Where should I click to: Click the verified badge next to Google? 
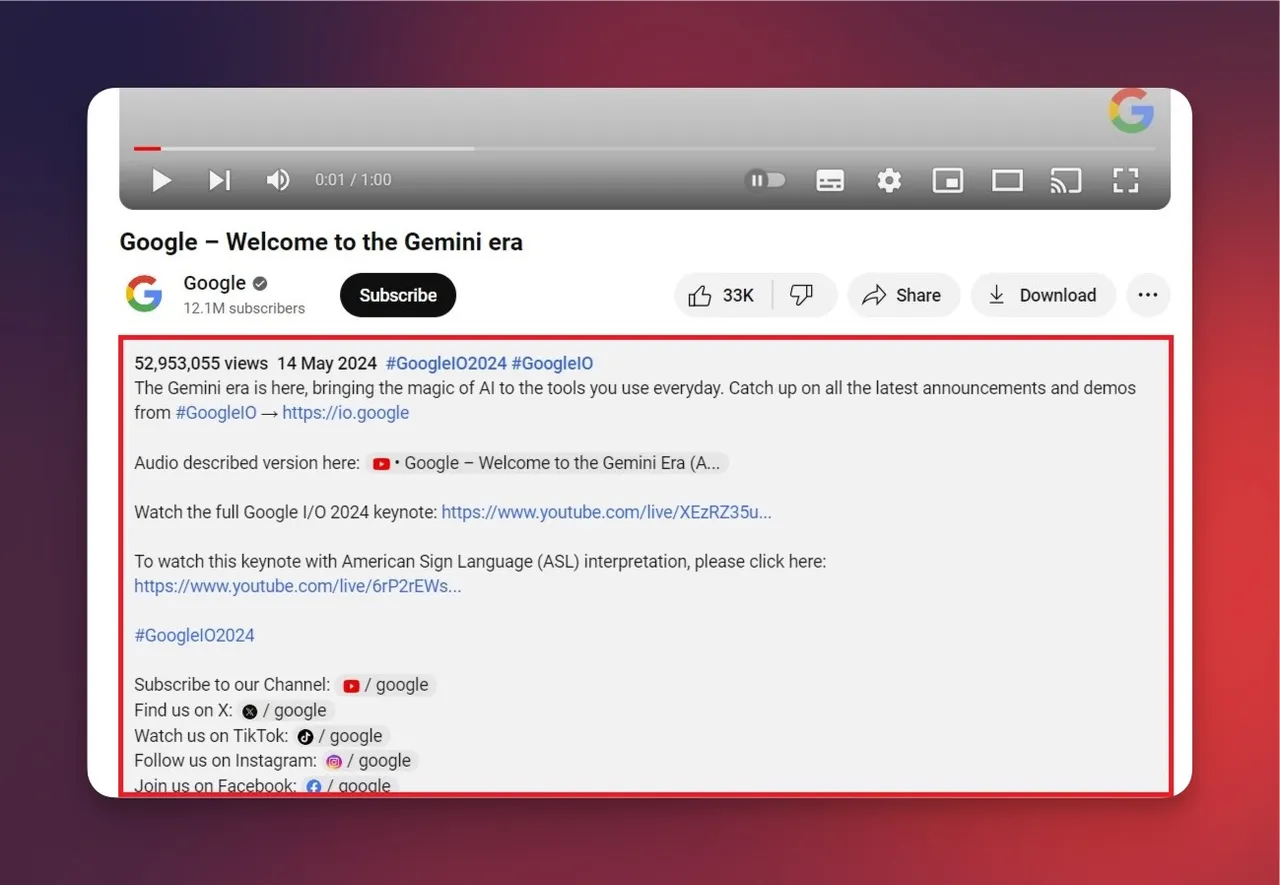click(260, 284)
